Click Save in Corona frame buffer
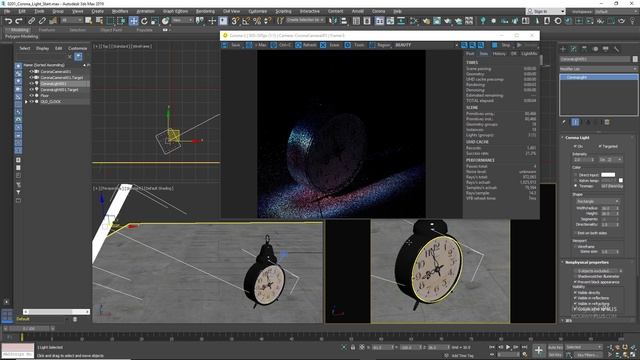The image size is (640, 360). tap(231, 45)
